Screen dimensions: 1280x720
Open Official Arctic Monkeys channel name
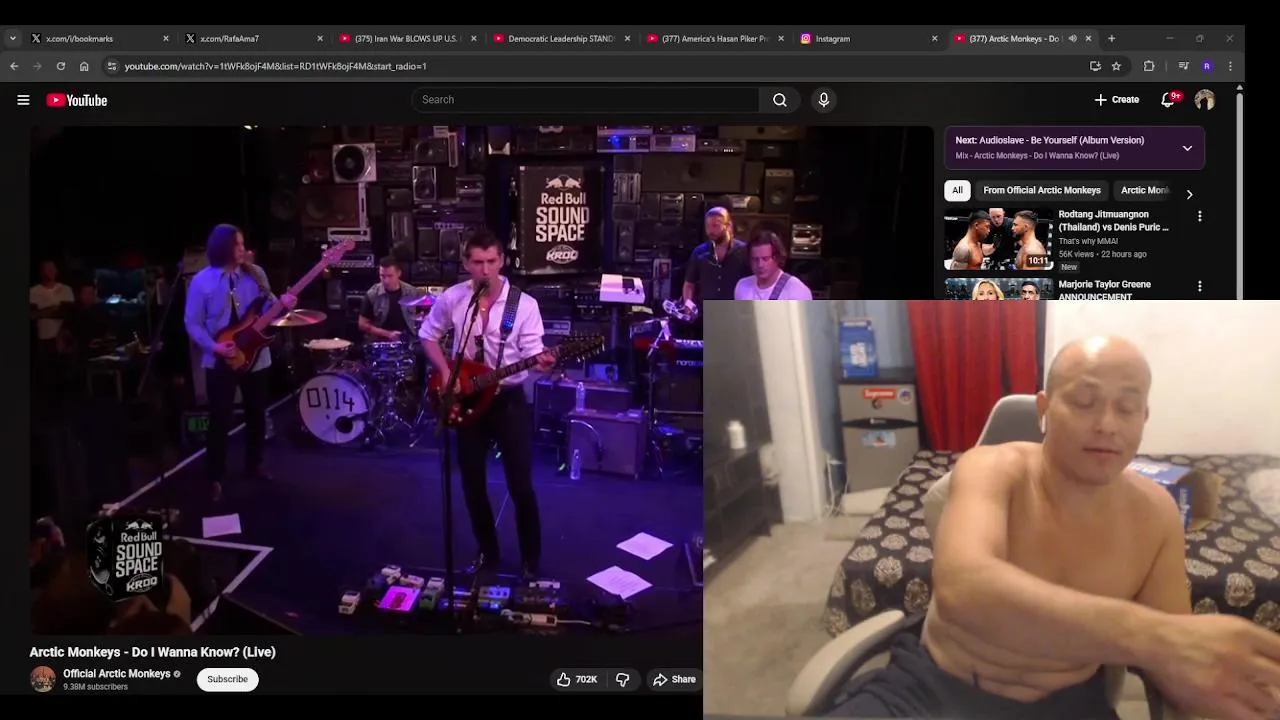117,674
